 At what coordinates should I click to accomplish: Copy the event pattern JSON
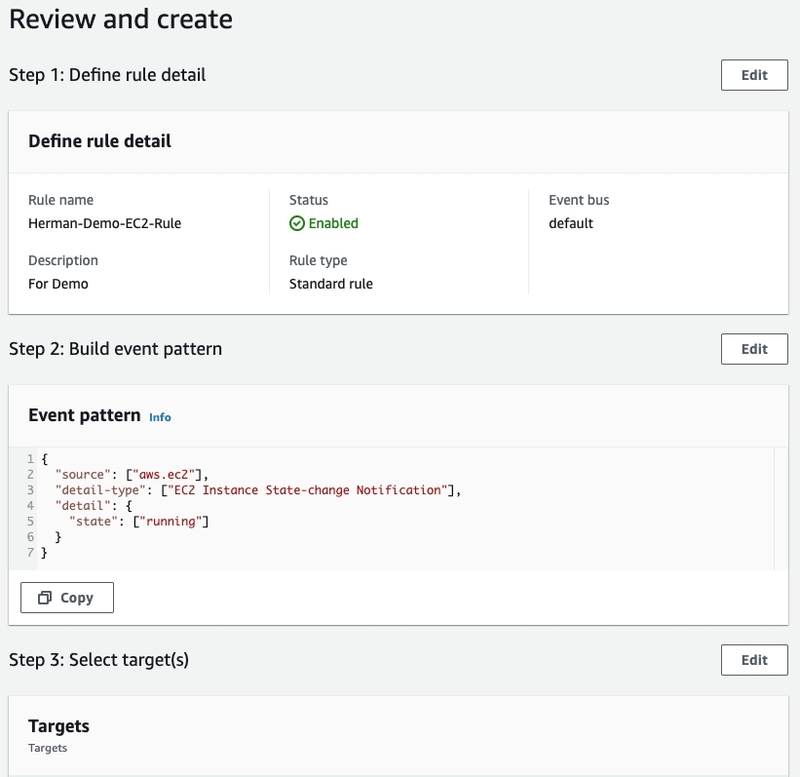(x=67, y=597)
